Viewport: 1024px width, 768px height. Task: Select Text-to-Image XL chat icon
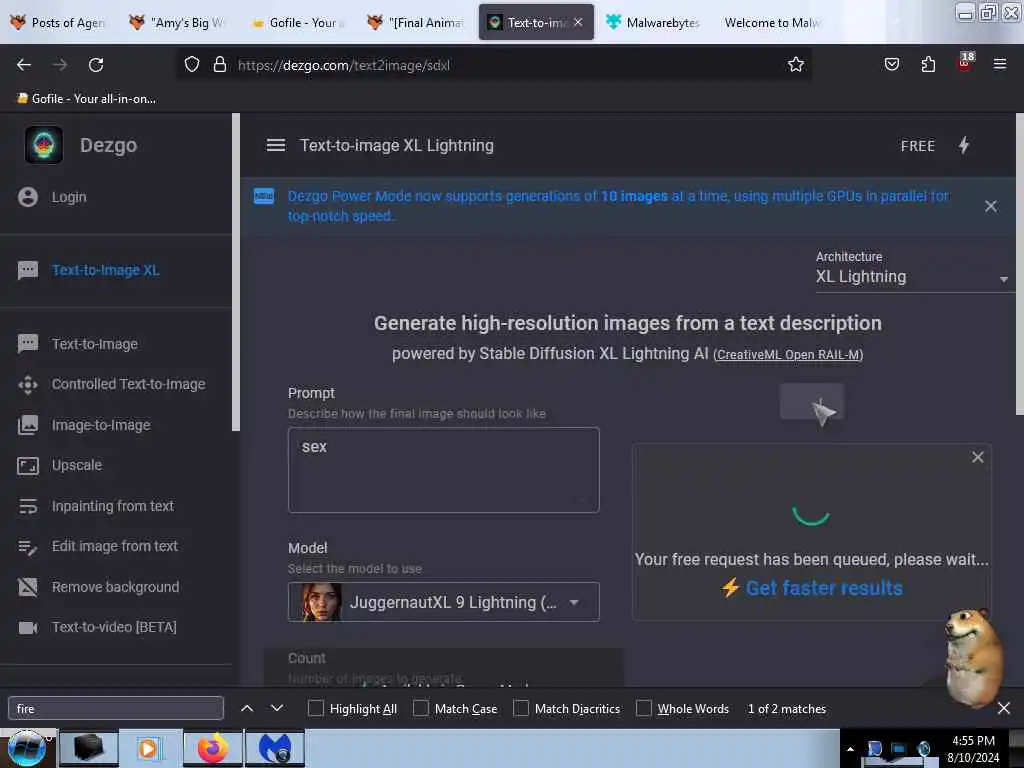point(28,270)
